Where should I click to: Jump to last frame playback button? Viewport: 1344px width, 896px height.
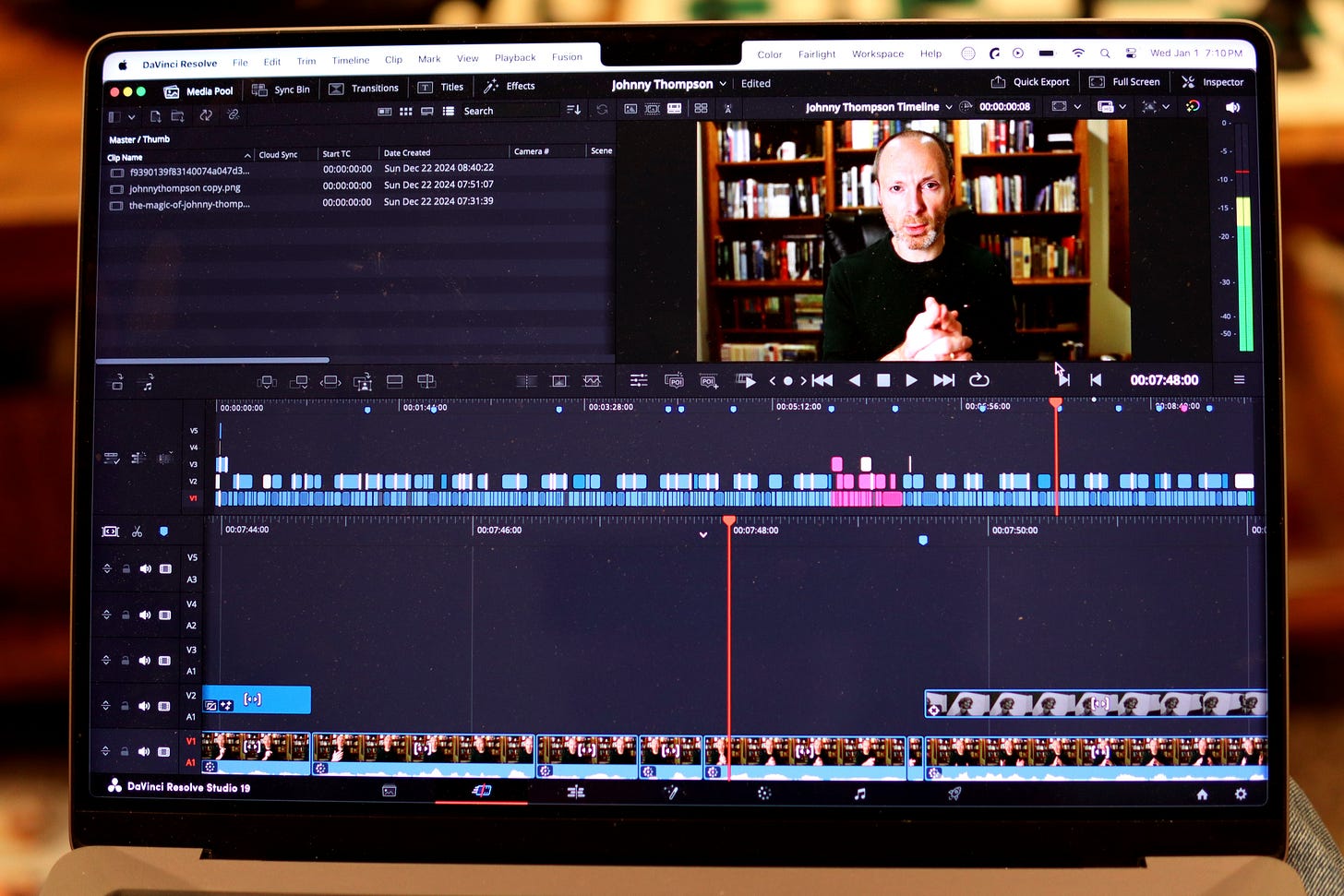pyautogui.click(x=943, y=380)
